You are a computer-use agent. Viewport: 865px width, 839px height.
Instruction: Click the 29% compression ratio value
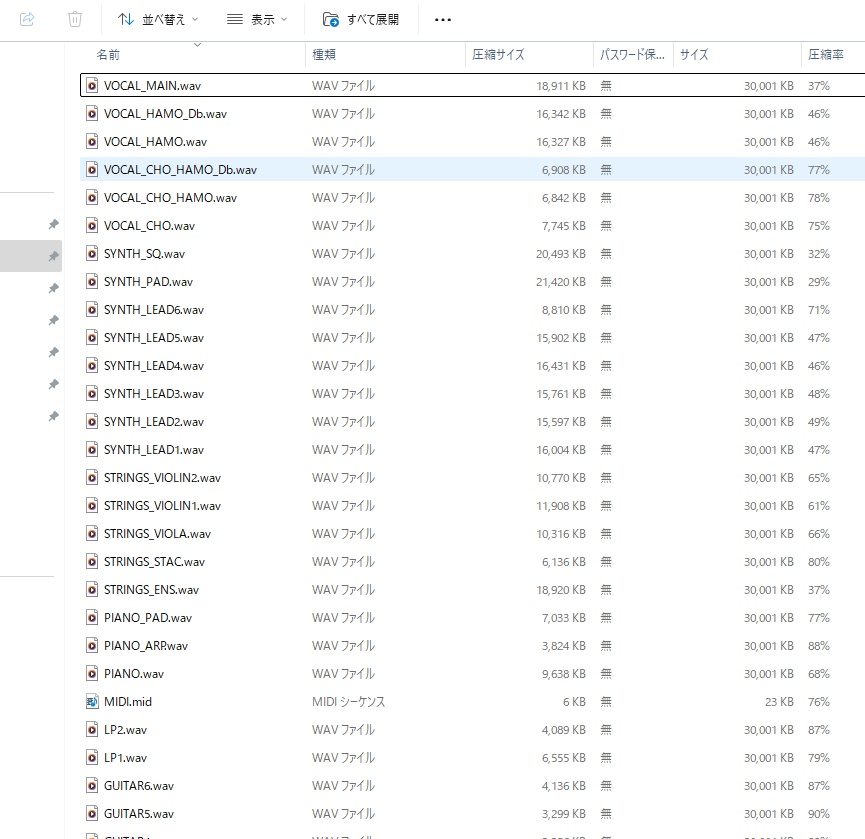[819, 282]
